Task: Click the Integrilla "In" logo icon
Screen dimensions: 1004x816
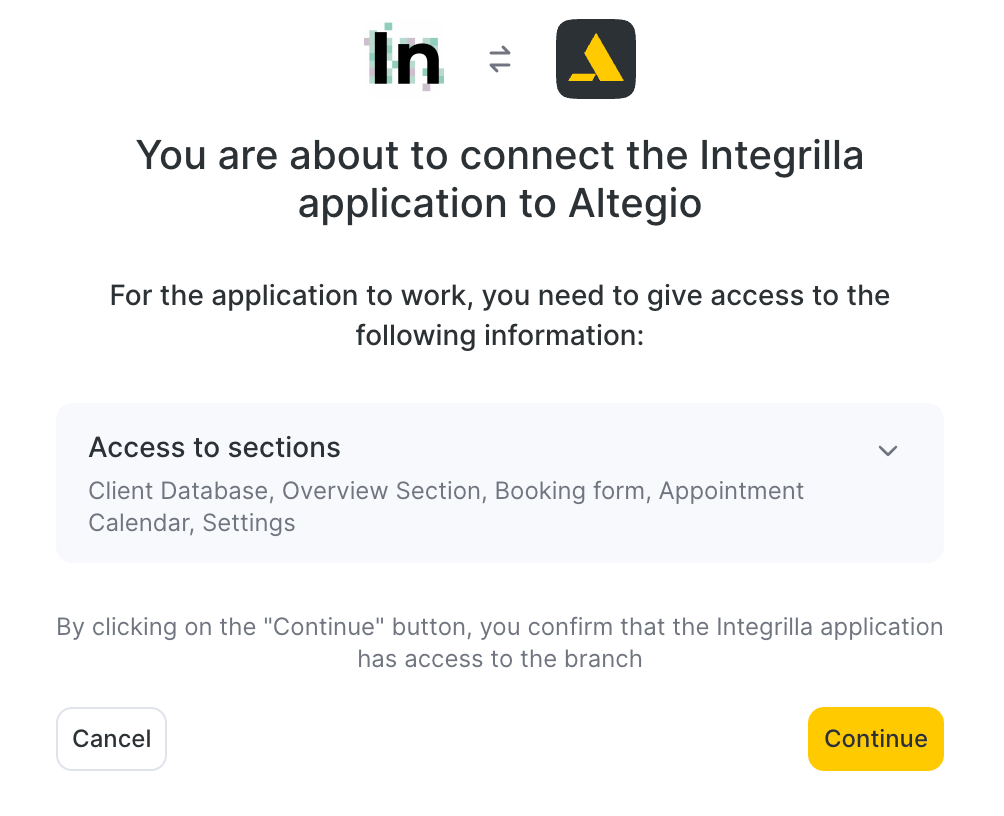Action: (404, 58)
